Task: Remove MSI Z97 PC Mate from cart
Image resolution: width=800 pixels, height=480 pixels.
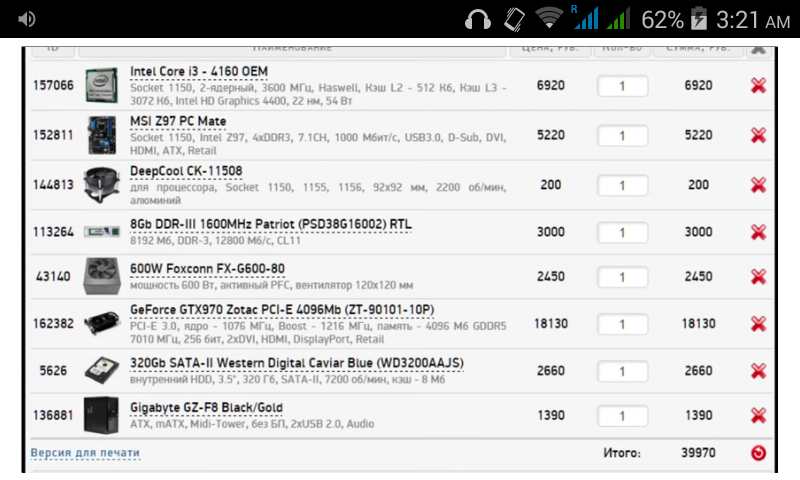Action: click(x=758, y=135)
